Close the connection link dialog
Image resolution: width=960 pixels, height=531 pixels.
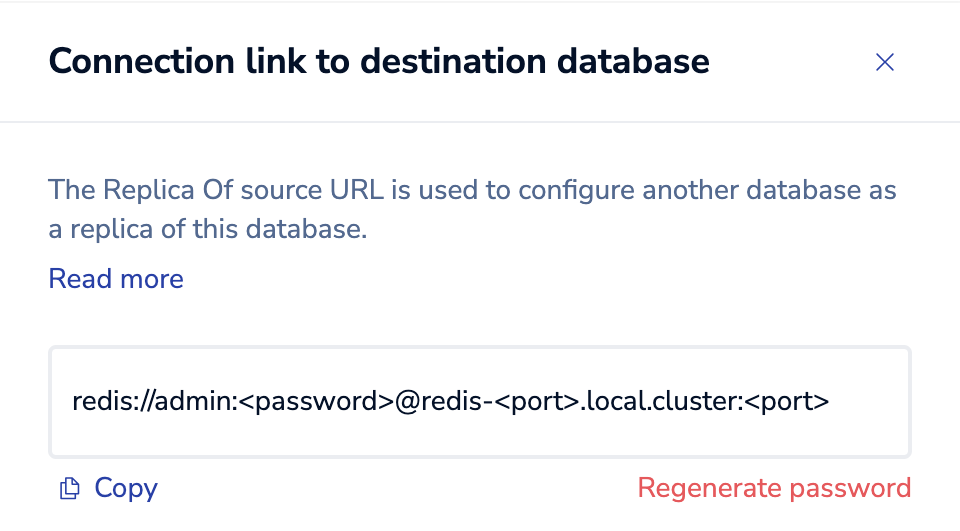coord(884,62)
